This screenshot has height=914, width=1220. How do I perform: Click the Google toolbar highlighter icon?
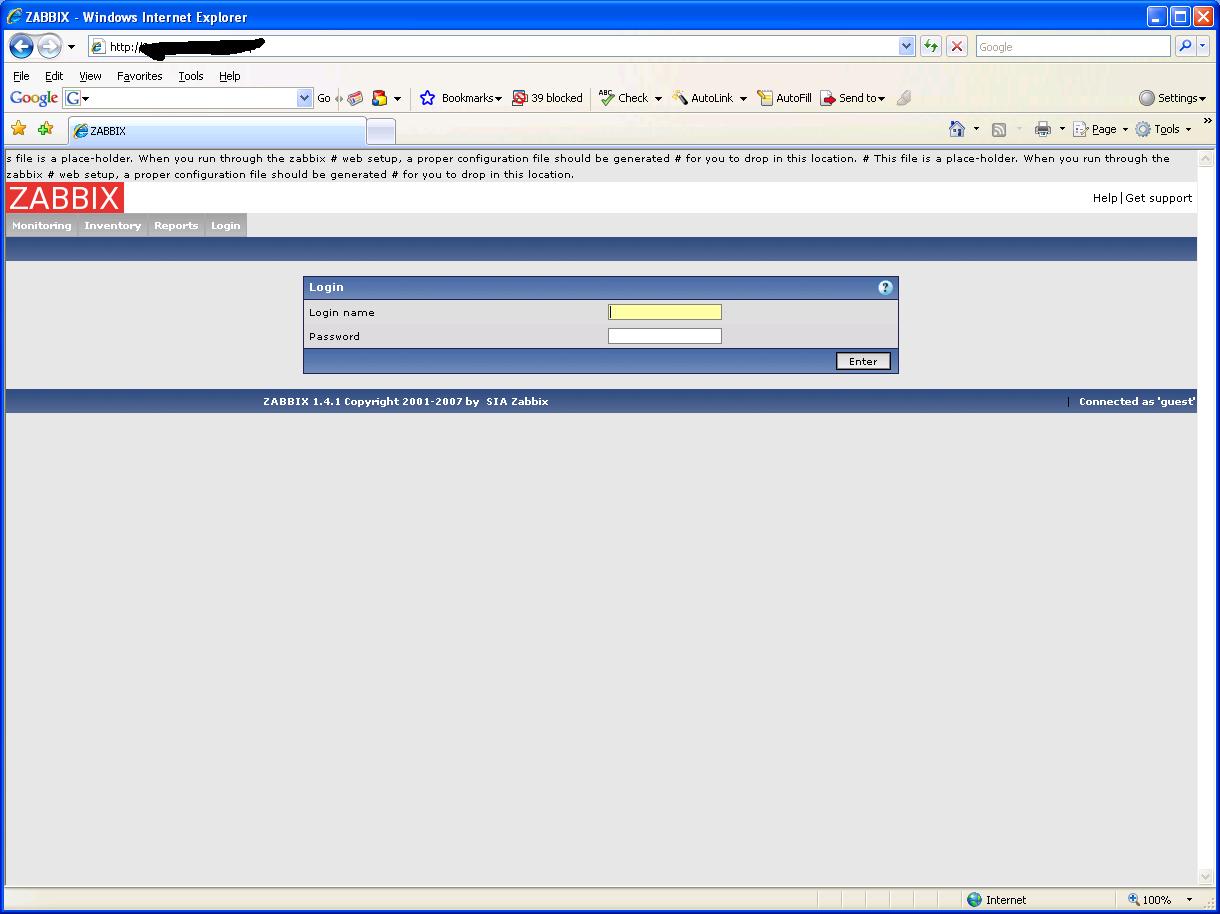(904, 98)
